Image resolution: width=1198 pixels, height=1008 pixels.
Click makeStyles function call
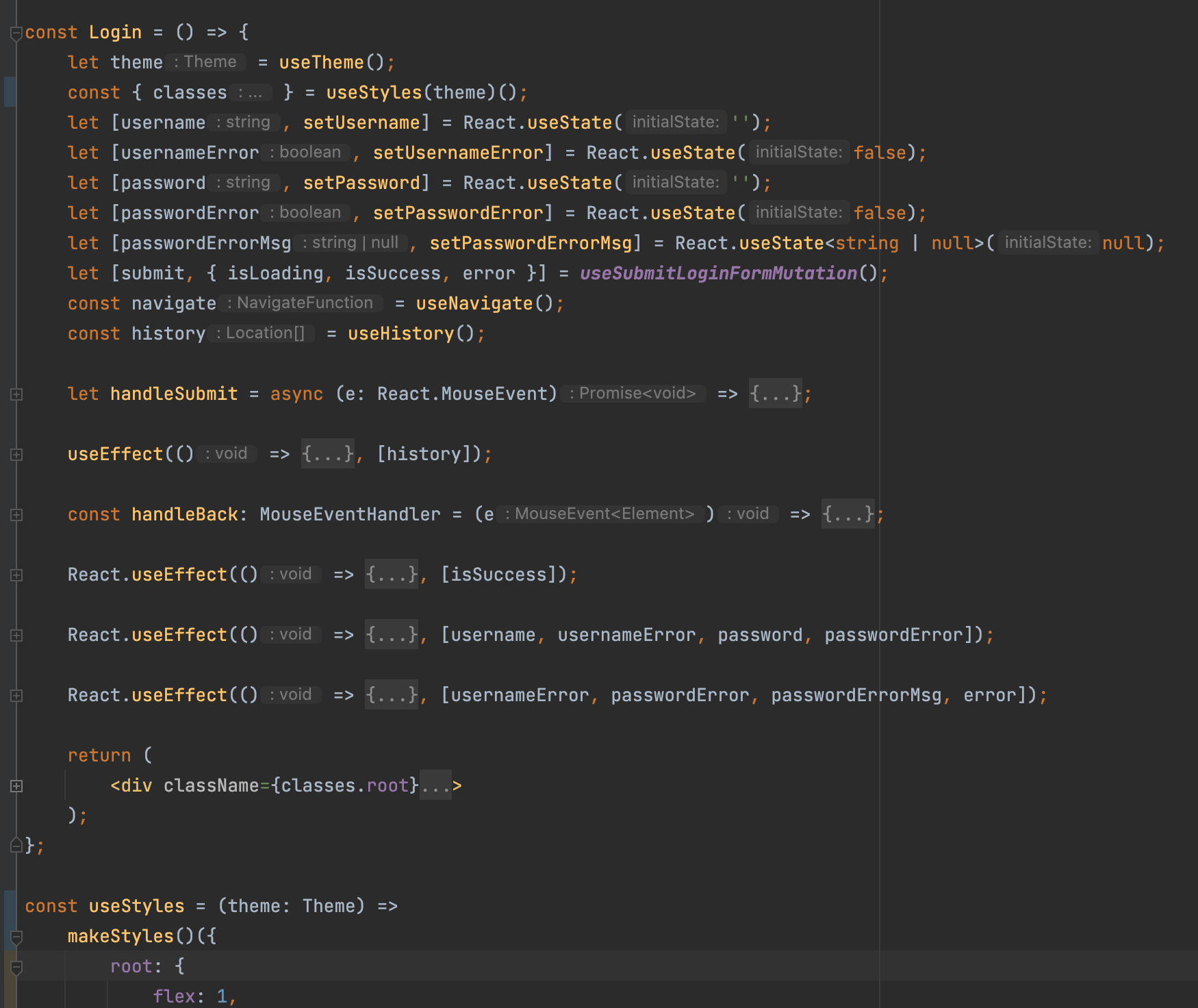click(120, 936)
